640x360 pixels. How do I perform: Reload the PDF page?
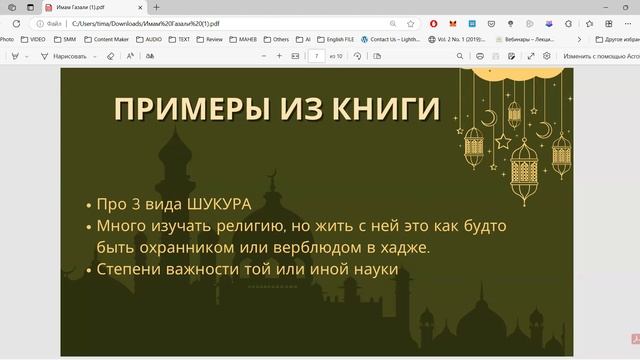[x=16, y=24]
